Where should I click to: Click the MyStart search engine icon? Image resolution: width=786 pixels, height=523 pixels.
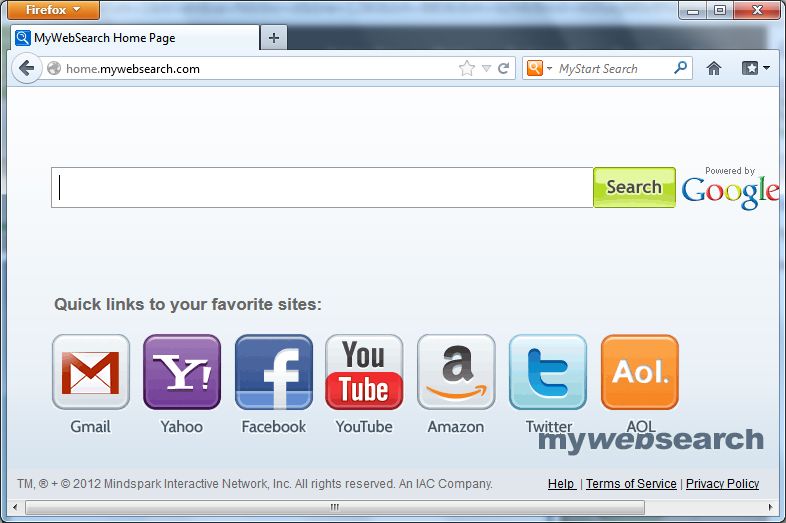(535, 68)
